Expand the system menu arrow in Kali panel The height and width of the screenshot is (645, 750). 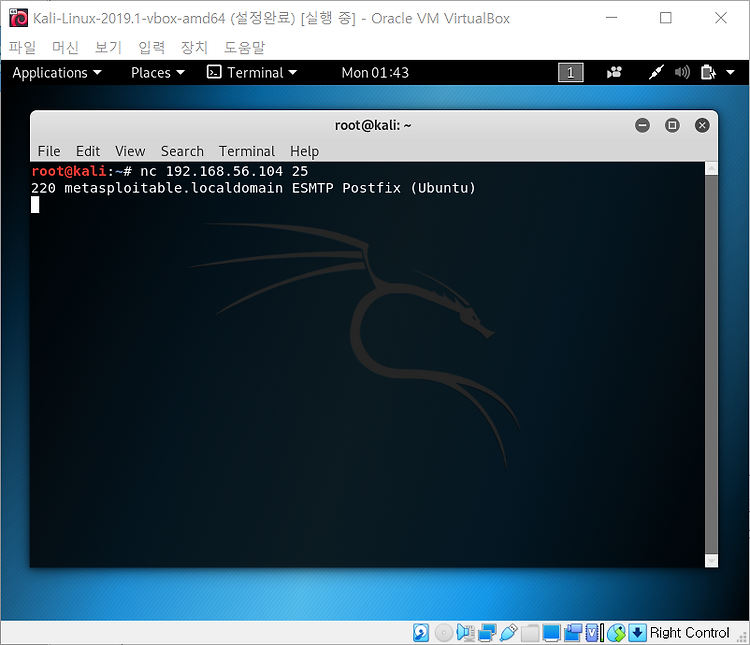[x=730, y=73]
